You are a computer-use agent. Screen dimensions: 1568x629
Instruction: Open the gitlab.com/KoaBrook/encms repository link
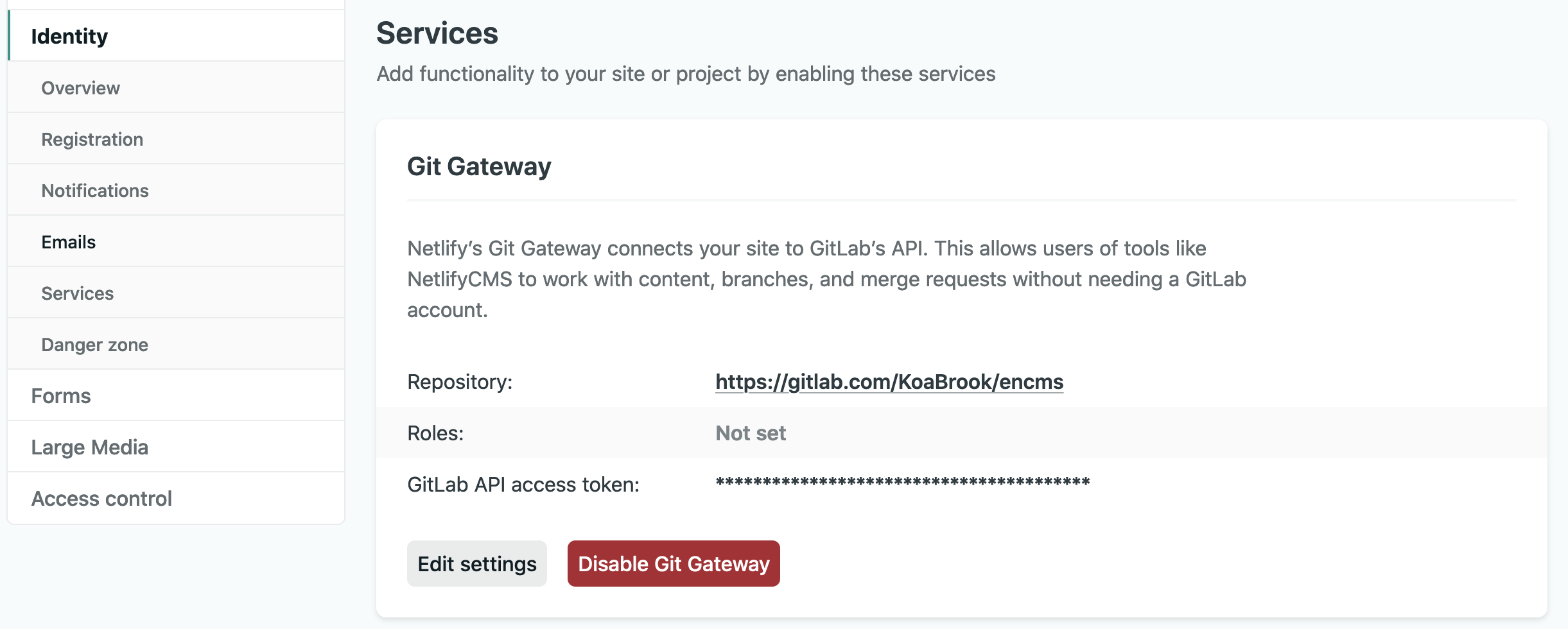[x=889, y=382]
